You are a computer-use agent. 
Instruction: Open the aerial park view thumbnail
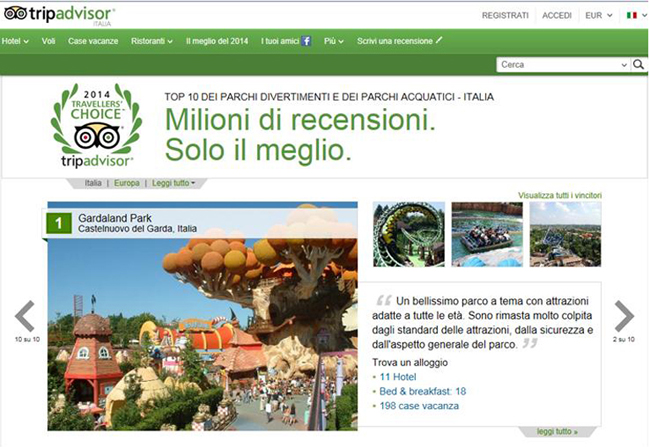pos(565,234)
